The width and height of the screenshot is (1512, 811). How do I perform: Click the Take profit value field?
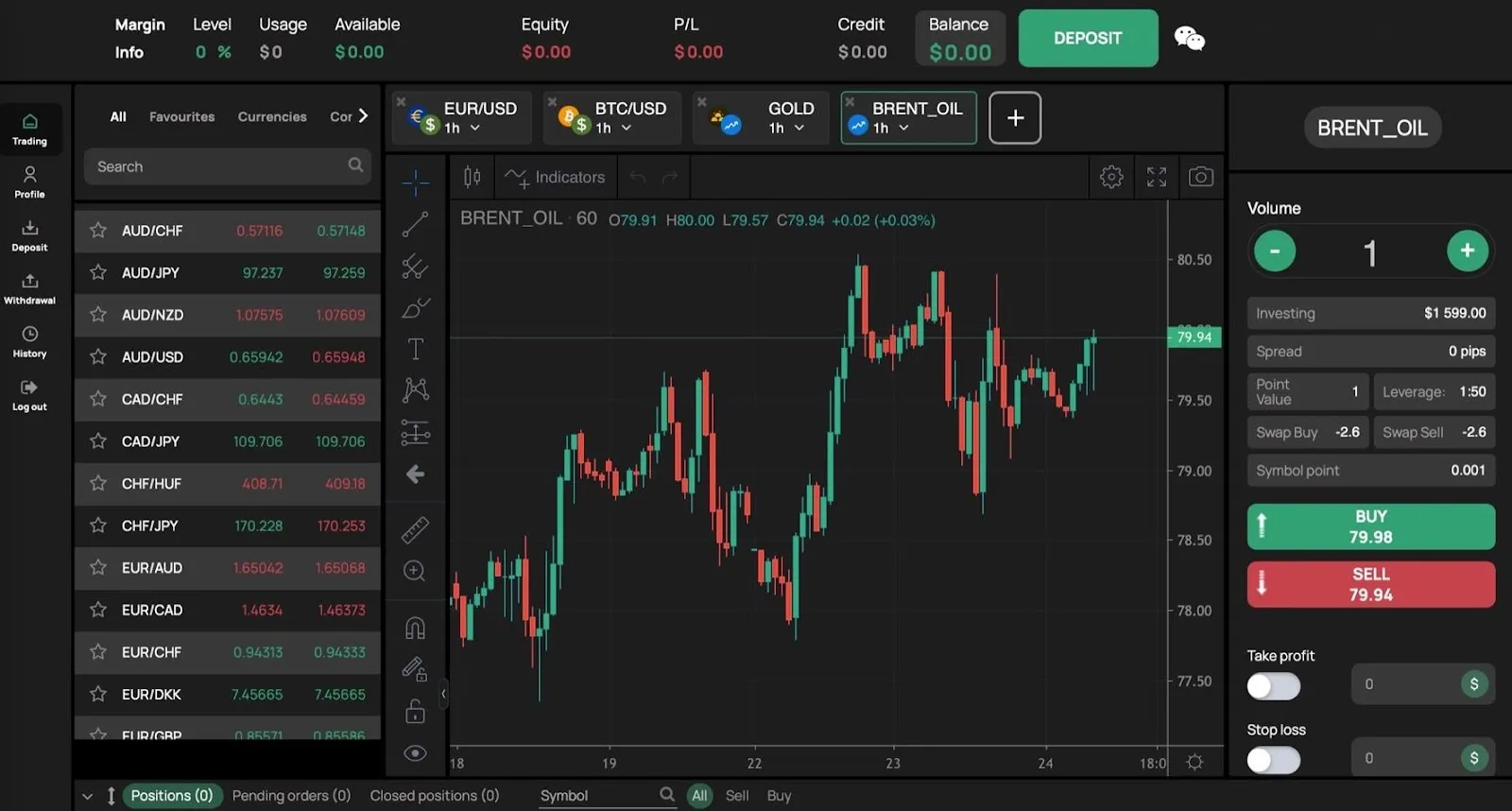(x=1423, y=683)
